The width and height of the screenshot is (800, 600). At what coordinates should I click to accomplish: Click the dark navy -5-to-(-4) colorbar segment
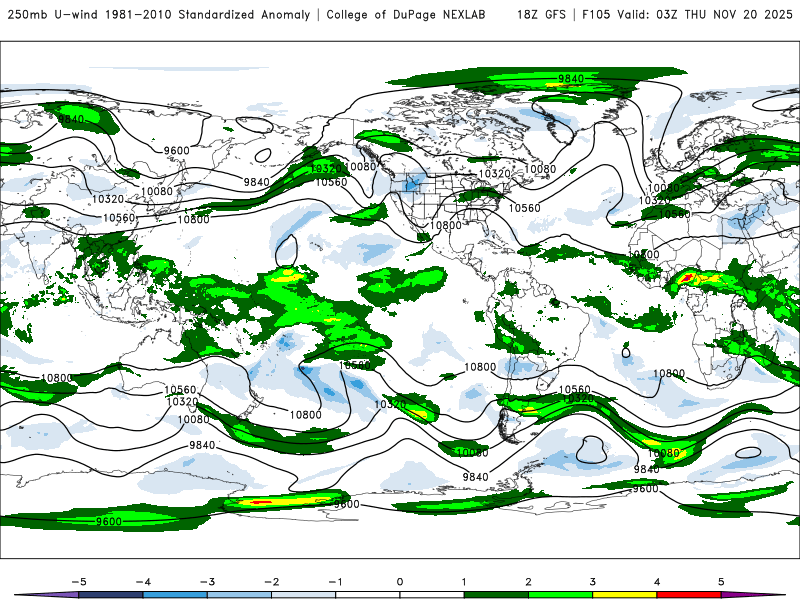111,595
